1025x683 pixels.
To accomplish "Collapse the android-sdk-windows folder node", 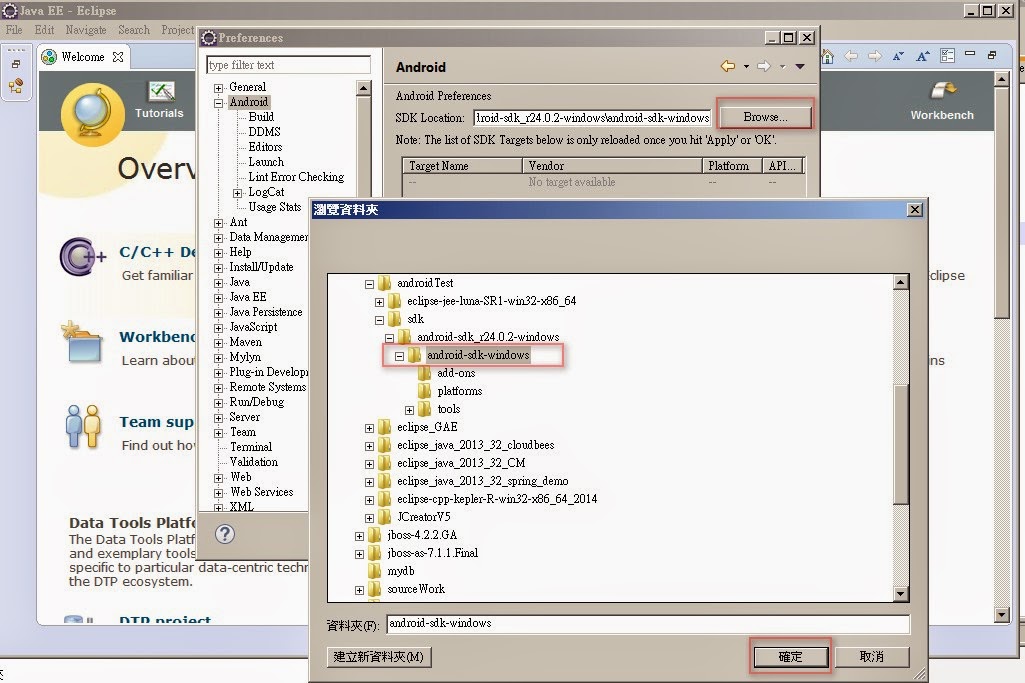I will pos(399,356).
